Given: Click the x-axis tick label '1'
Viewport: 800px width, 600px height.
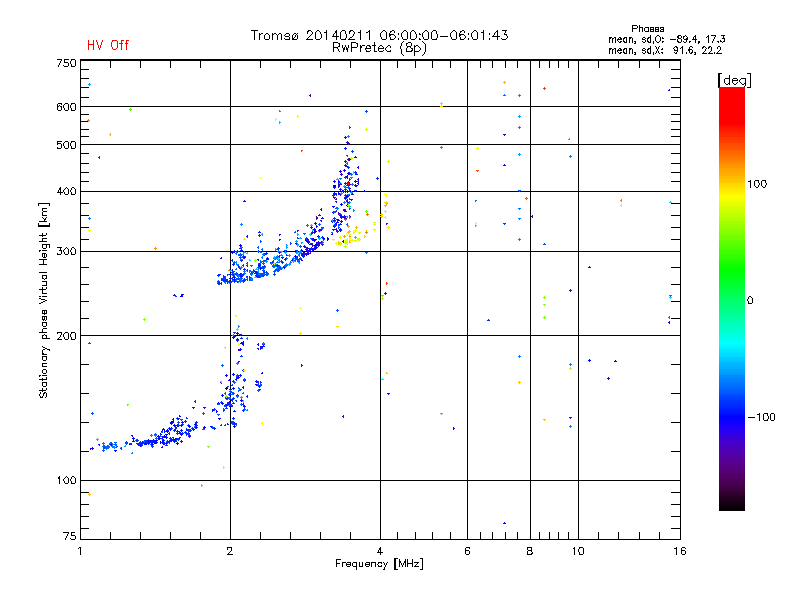Looking at the screenshot, I should (80, 551).
